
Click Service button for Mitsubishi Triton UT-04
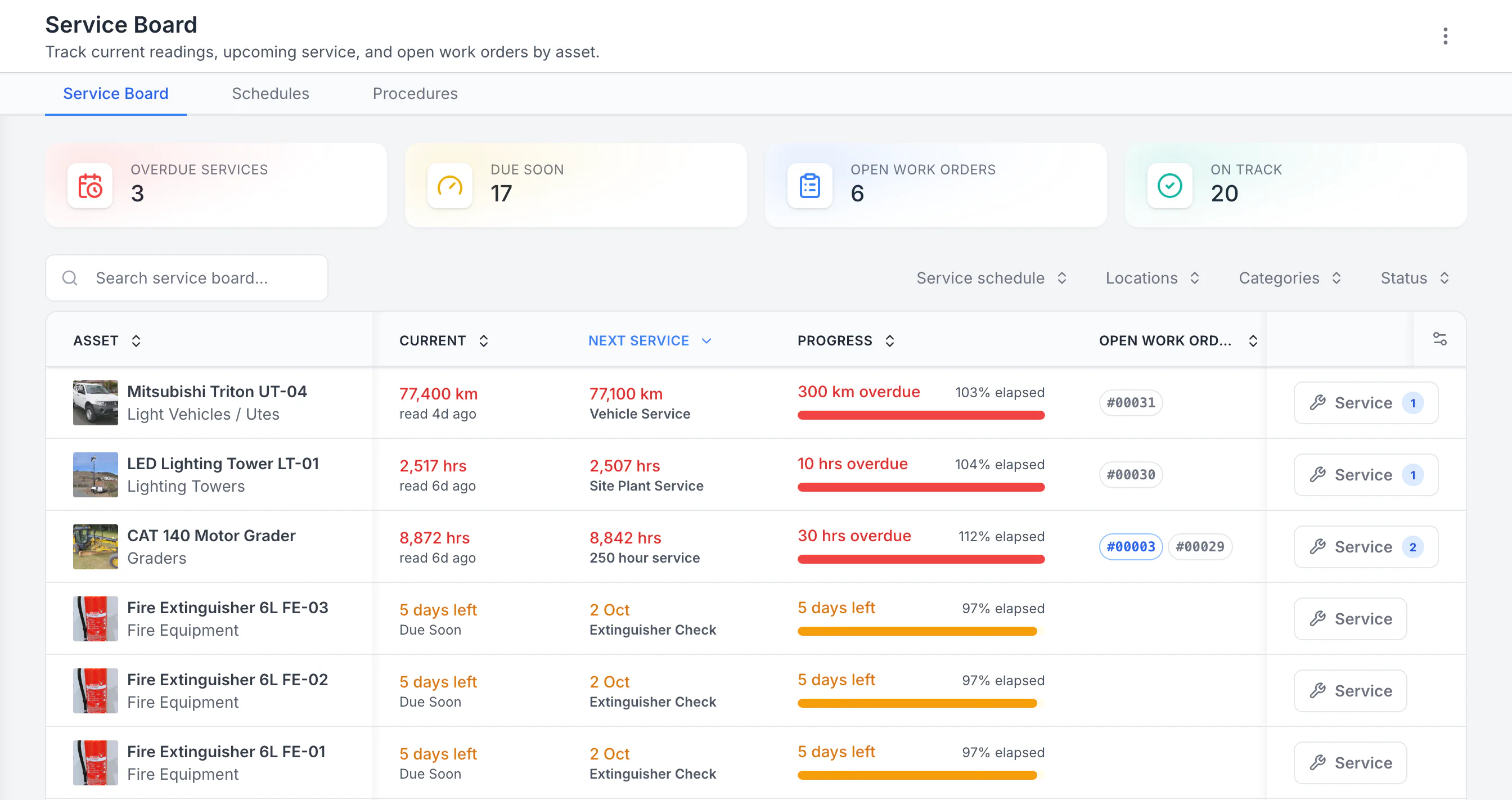(1366, 403)
